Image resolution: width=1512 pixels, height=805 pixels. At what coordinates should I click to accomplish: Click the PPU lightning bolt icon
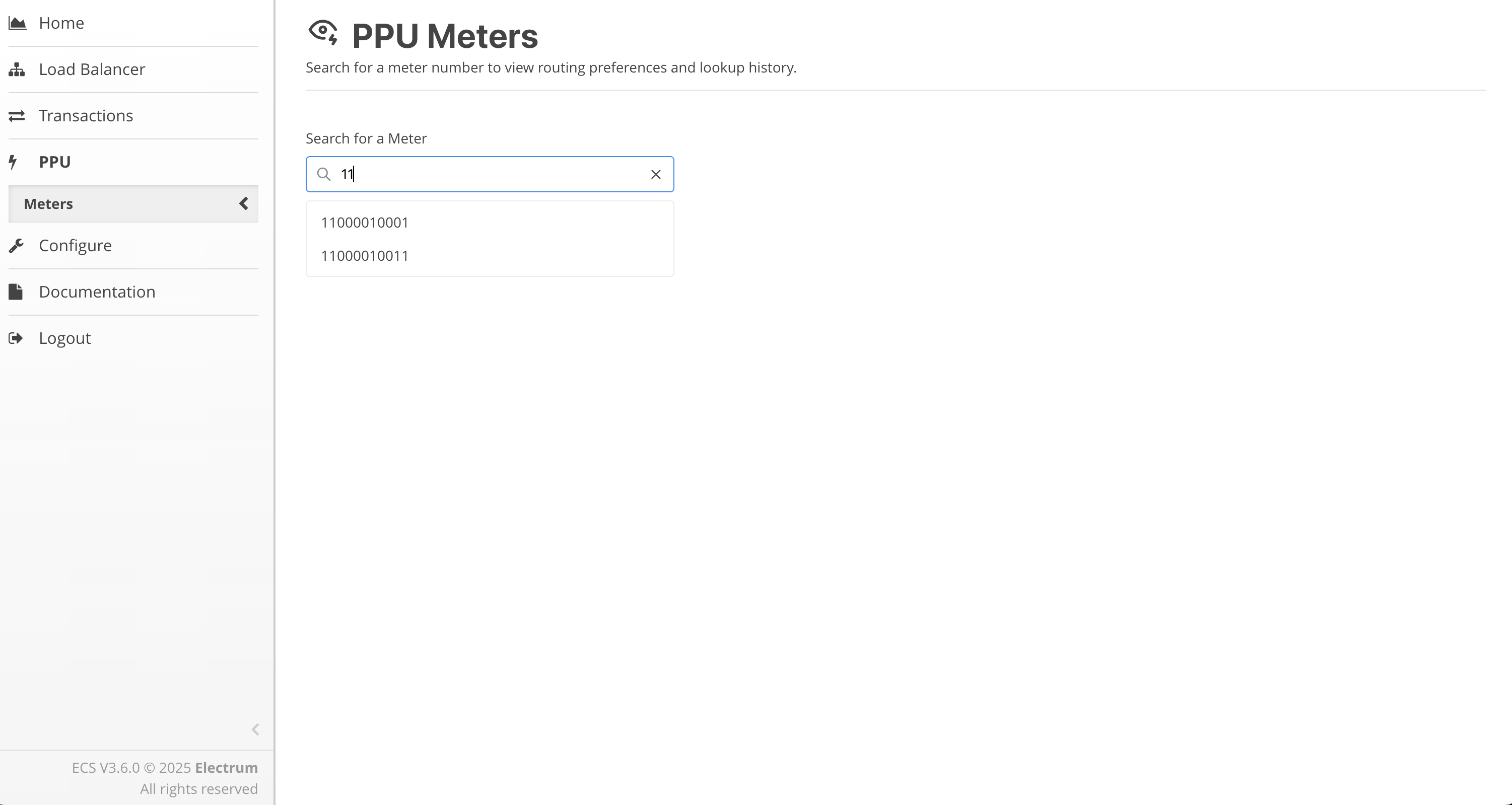click(x=13, y=162)
